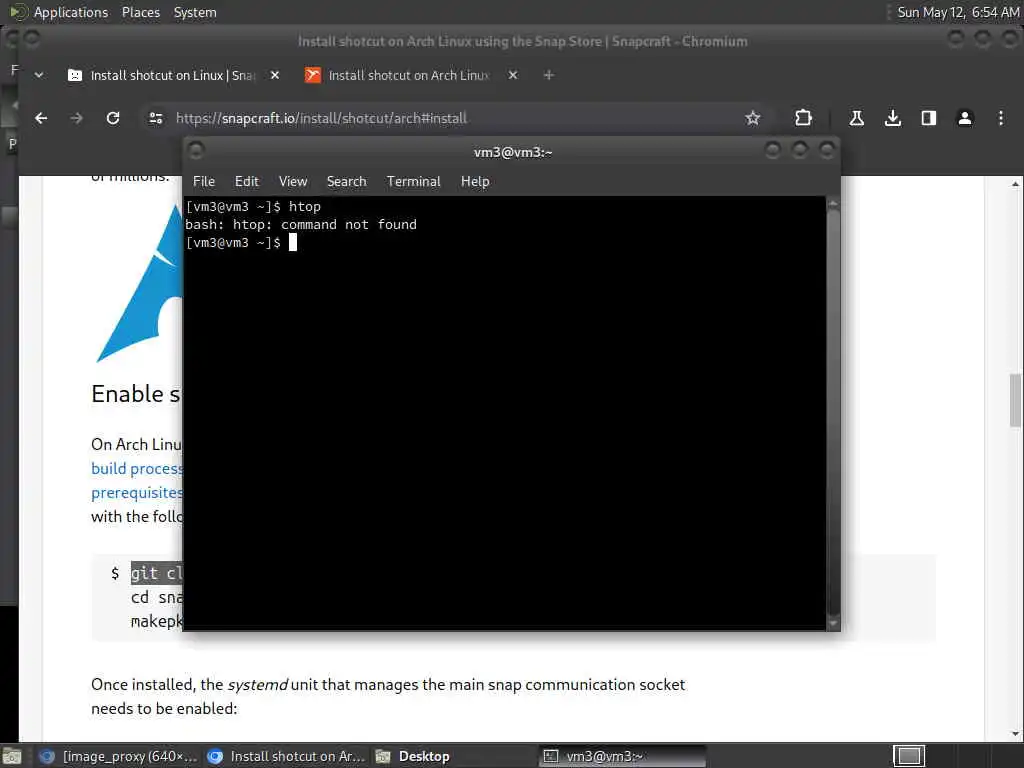Switch to 'Install shotcut on Ar...' taskbar item
The width and height of the screenshot is (1024, 768).
[286, 756]
